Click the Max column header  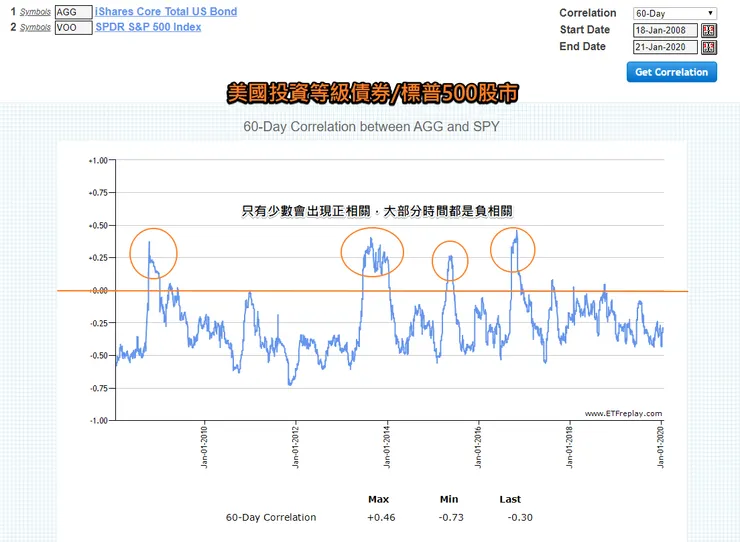378,499
